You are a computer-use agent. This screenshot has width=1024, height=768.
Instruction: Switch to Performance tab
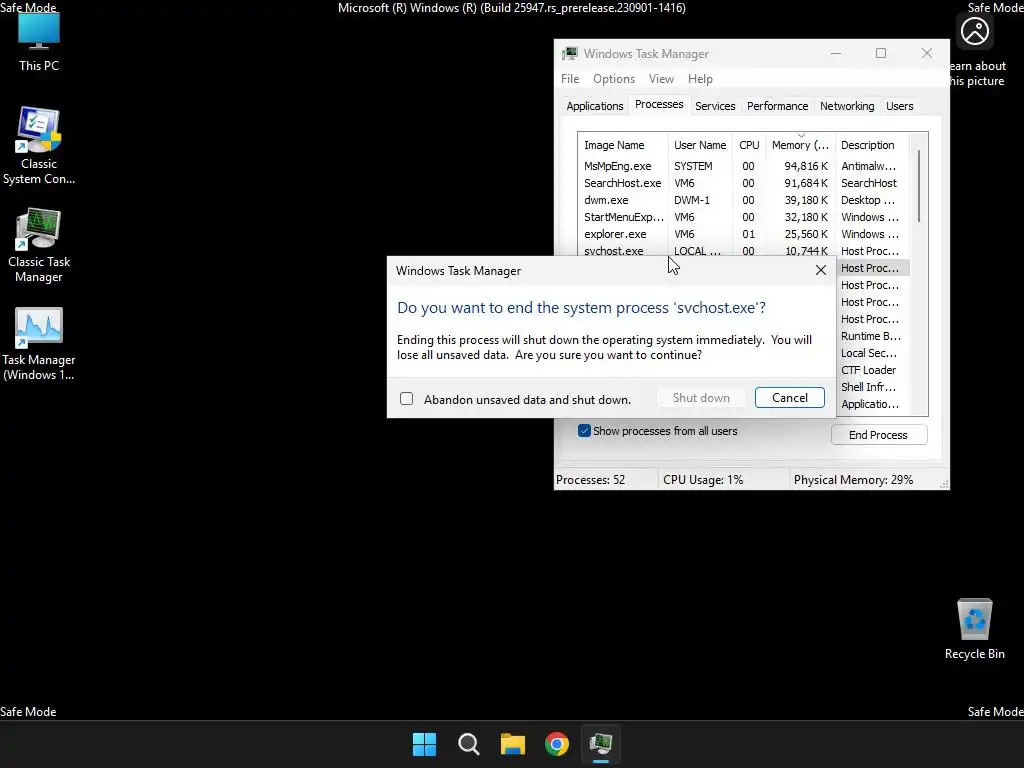click(777, 106)
